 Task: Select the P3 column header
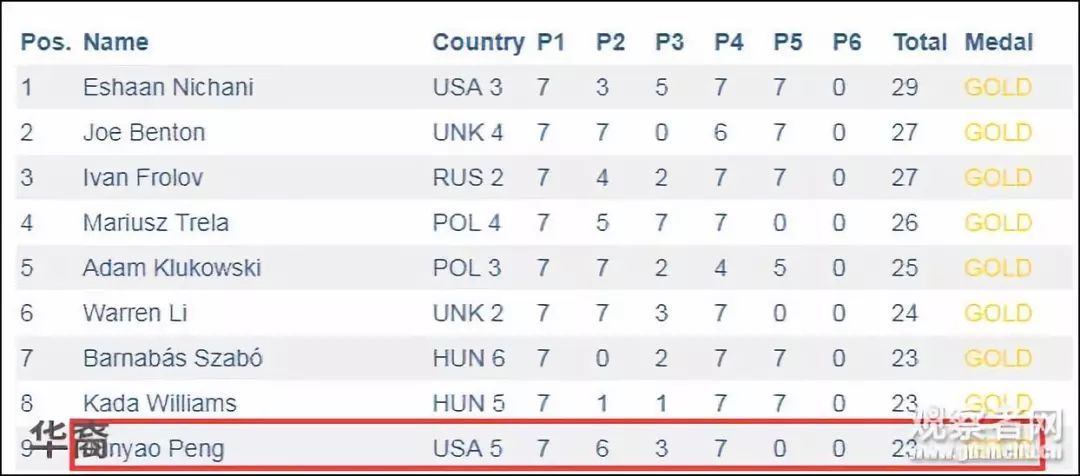(x=669, y=42)
